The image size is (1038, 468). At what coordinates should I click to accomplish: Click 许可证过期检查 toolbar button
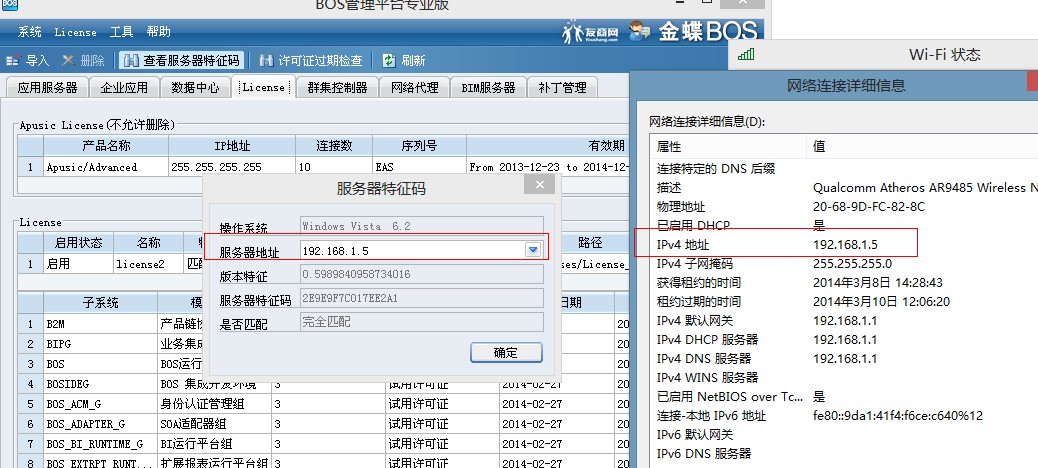point(311,60)
